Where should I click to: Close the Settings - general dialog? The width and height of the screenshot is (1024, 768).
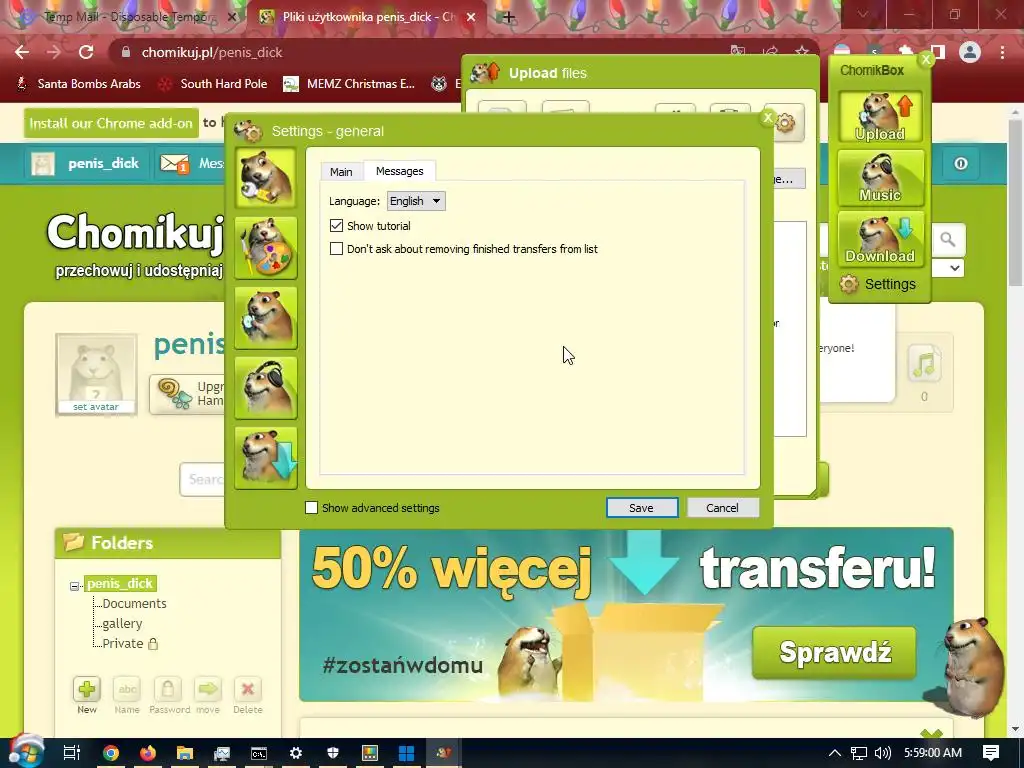(767, 118)
